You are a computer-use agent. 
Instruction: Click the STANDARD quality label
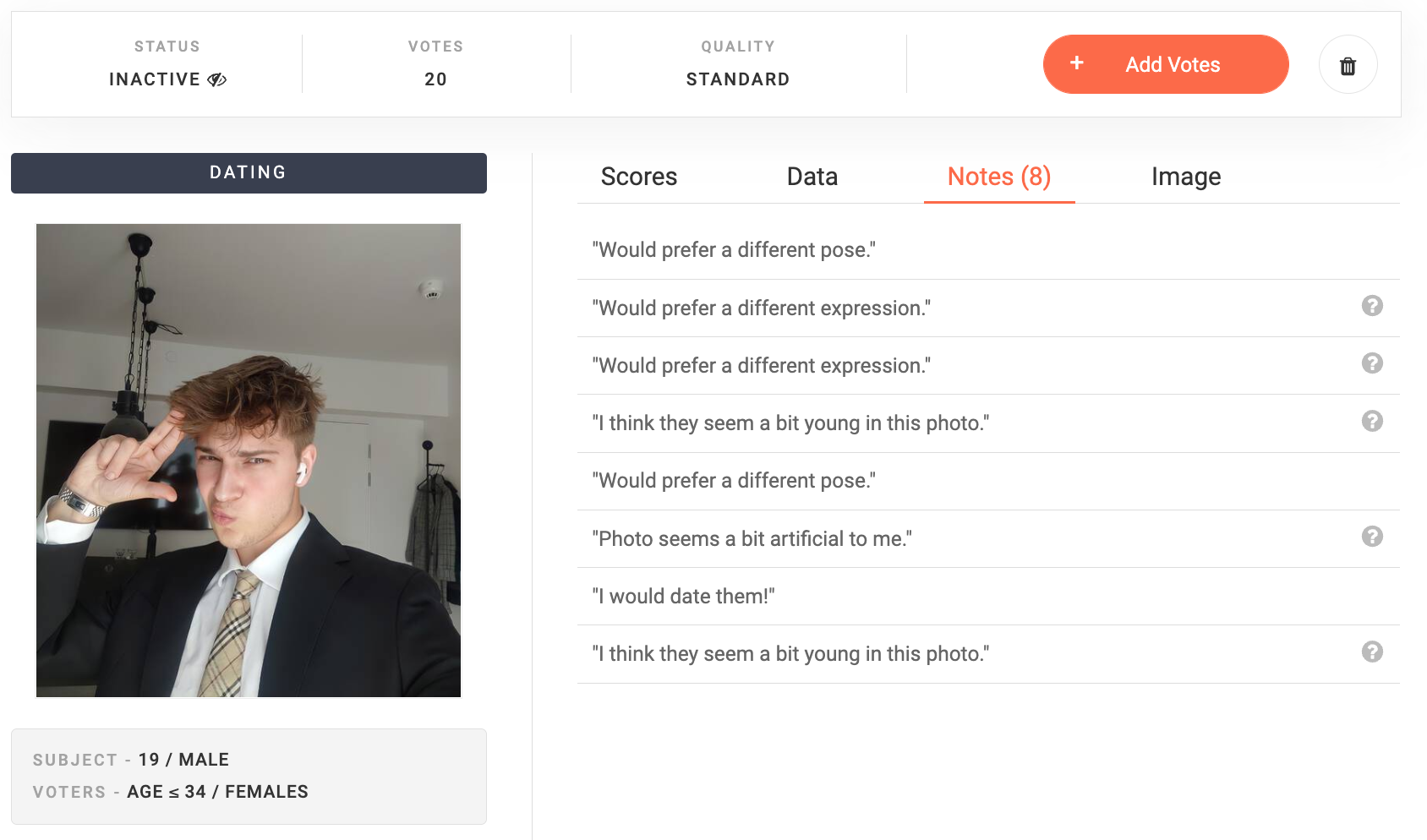coord(738,79)
